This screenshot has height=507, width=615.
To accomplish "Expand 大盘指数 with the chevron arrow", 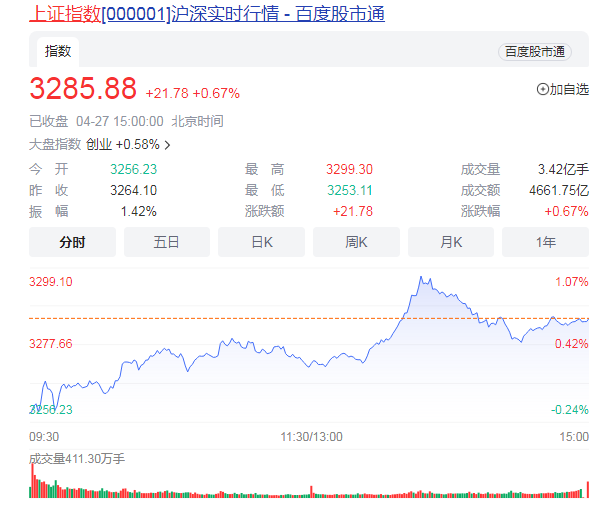I will point(167,145).
